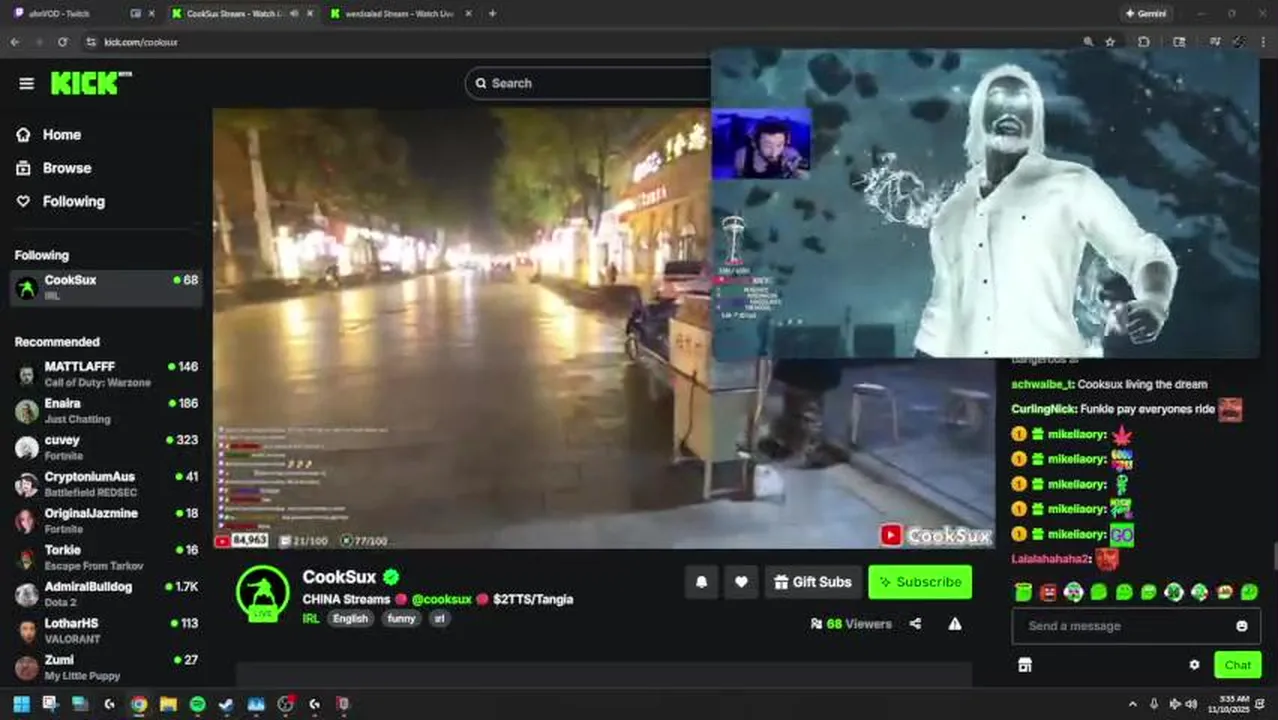Click the webcam overlay in pop-out video
Viewport: 1278px width, 720px height.
[761, 144]
